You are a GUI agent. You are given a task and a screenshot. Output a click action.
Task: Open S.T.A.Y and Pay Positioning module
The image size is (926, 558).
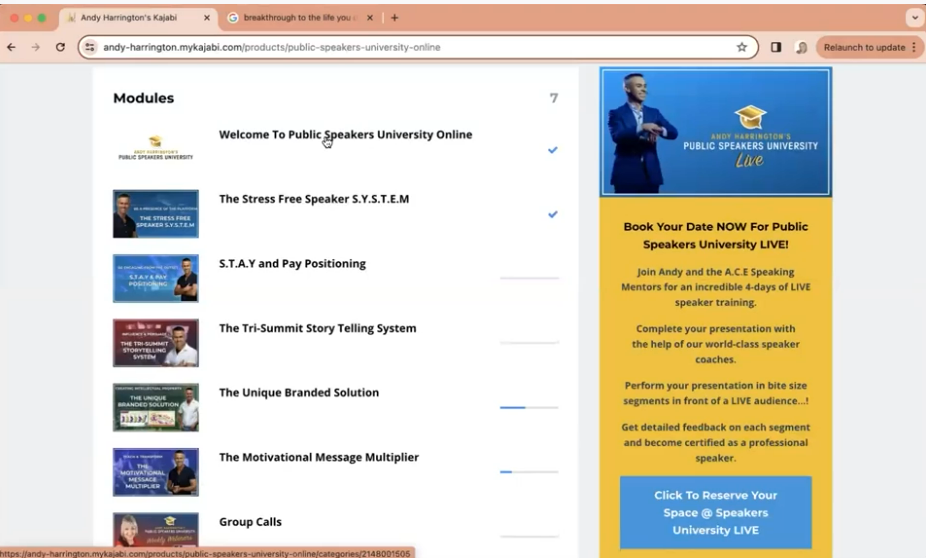click(x=292, y=264)
